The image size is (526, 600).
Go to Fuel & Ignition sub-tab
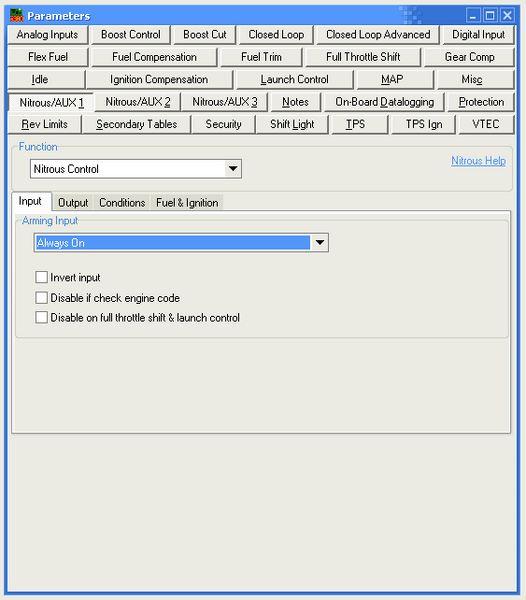click(x=187, y=202)
